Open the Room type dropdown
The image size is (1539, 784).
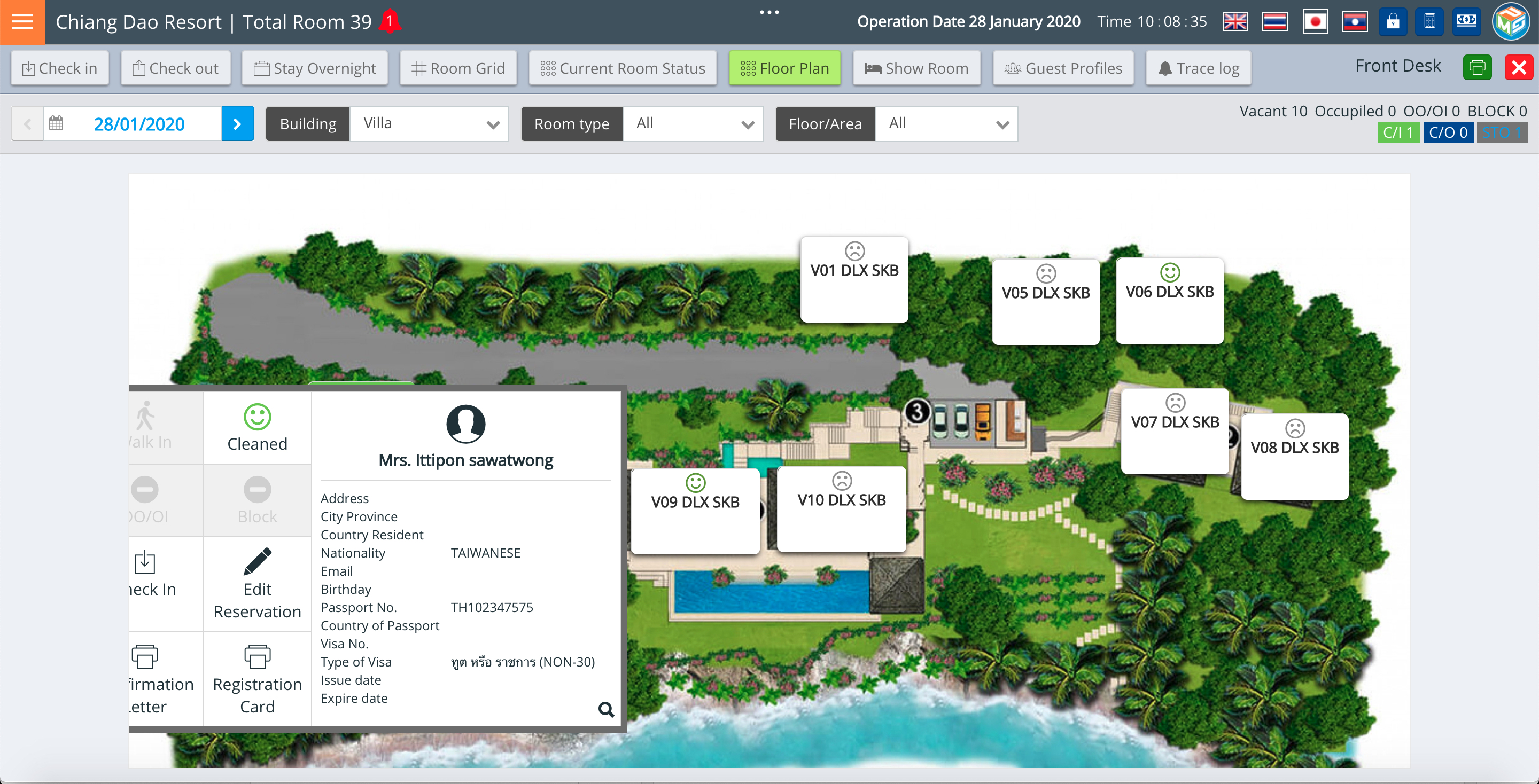[693, 123]
